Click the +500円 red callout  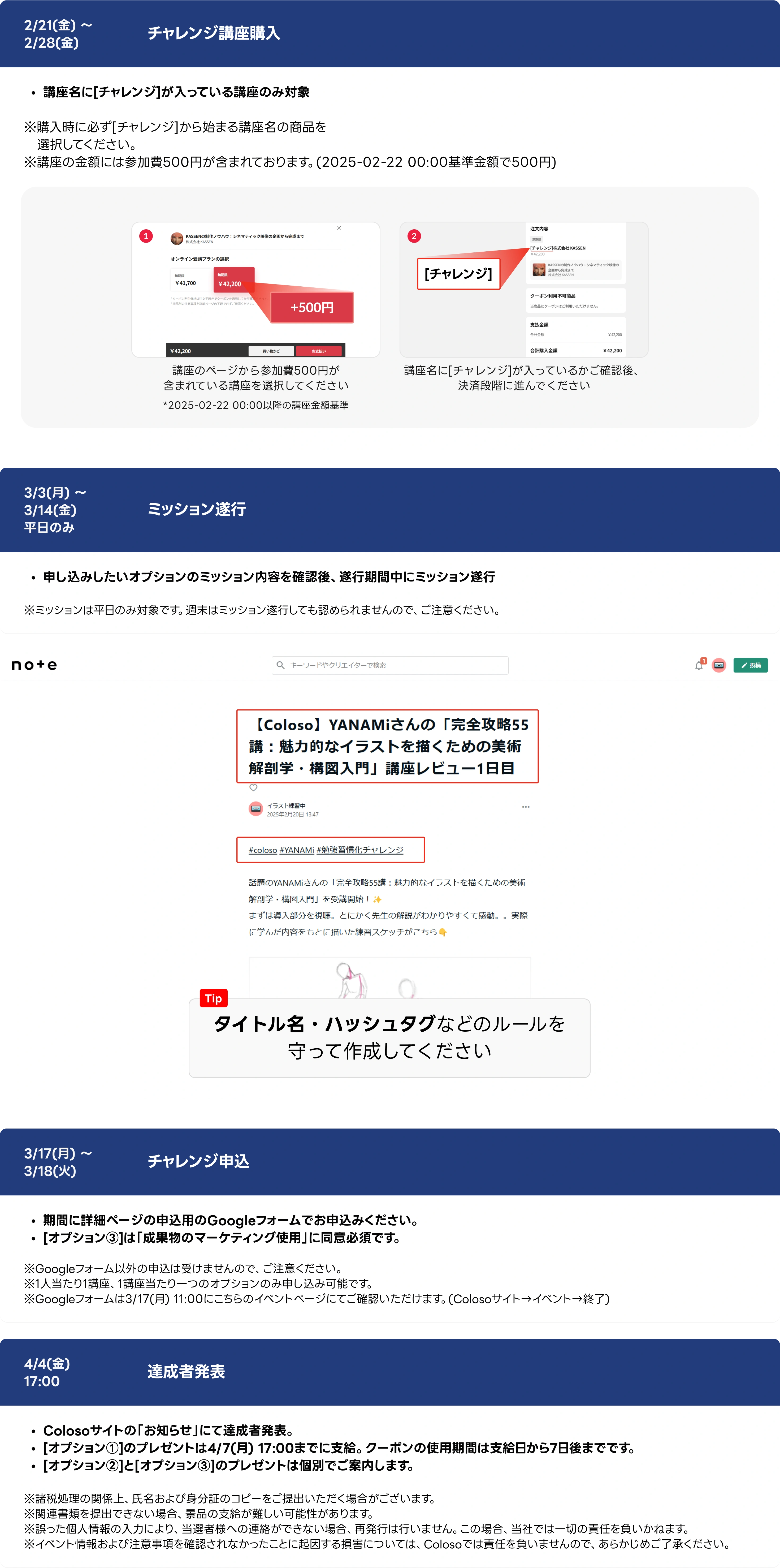coord(312,307)
